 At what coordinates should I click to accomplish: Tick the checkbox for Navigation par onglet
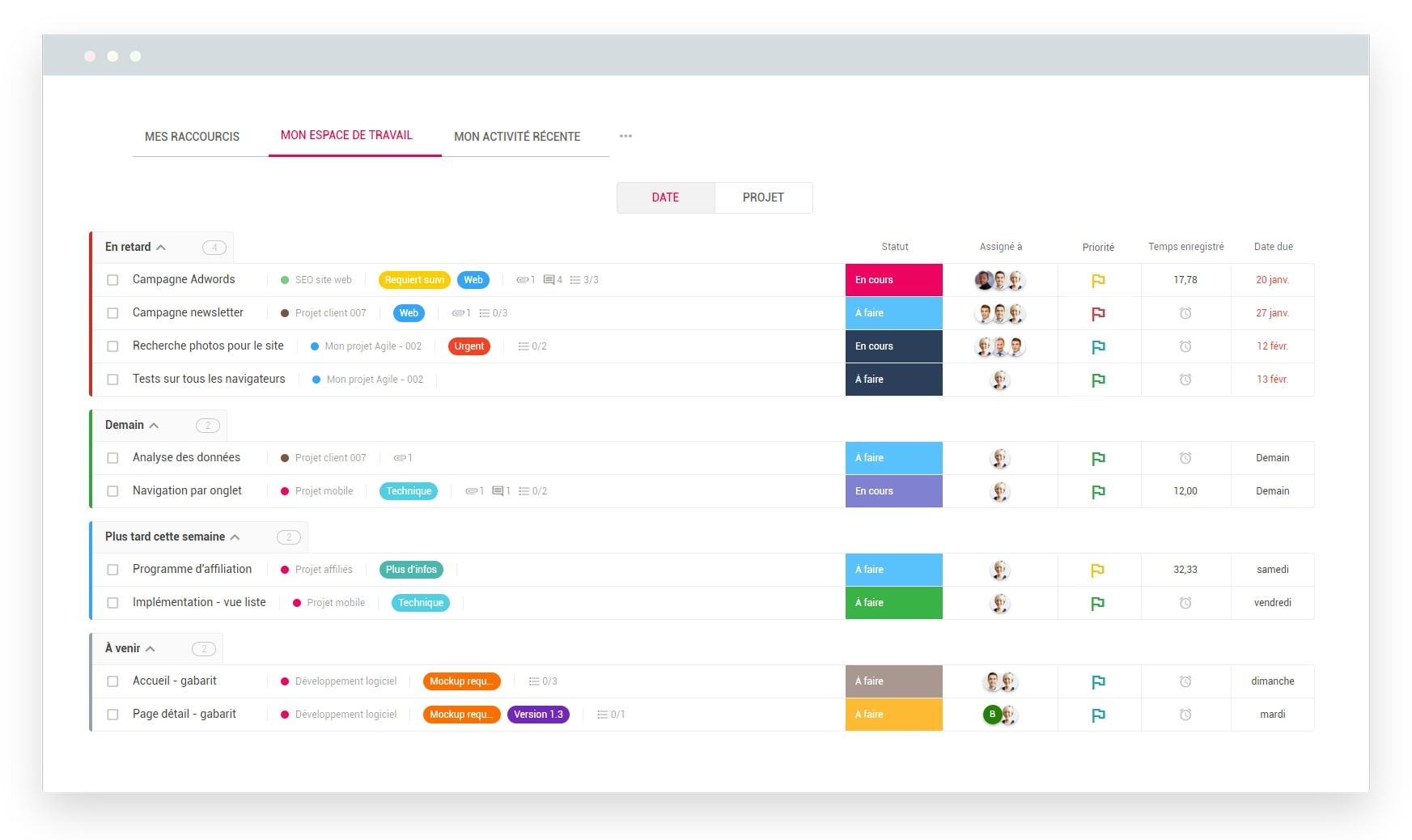pyautogui.click(x=112, y=490)
